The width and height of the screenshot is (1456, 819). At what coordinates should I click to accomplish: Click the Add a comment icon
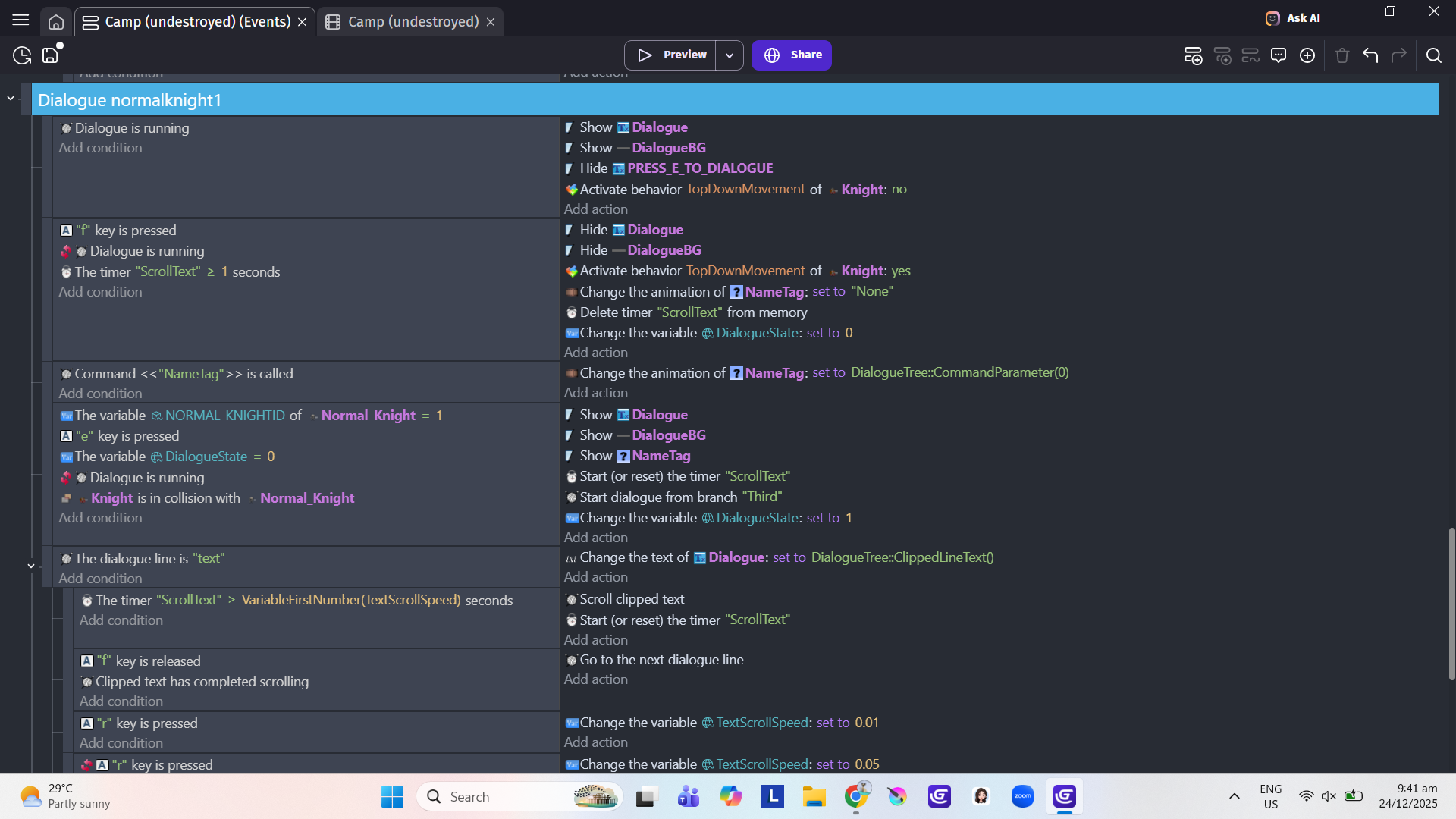1279,55
